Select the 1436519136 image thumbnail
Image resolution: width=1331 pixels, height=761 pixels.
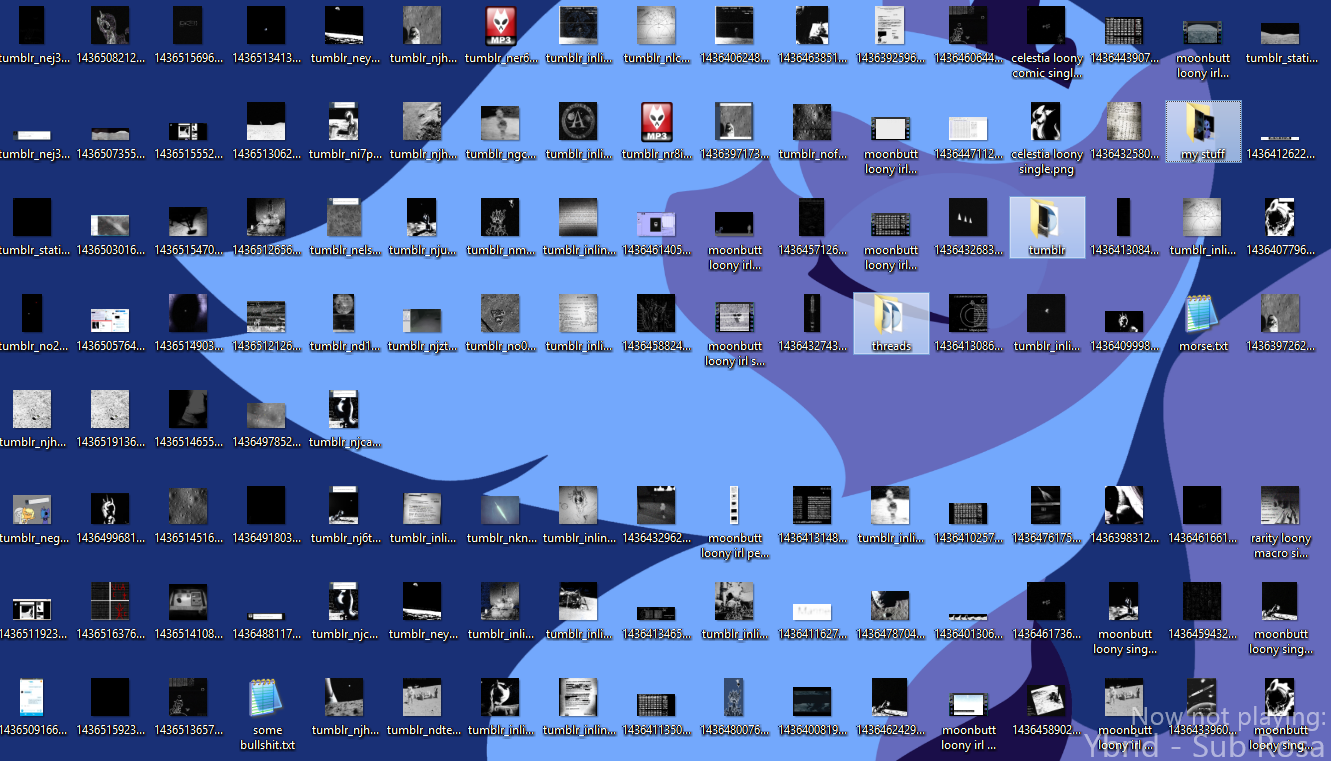[x=111, y=409]
